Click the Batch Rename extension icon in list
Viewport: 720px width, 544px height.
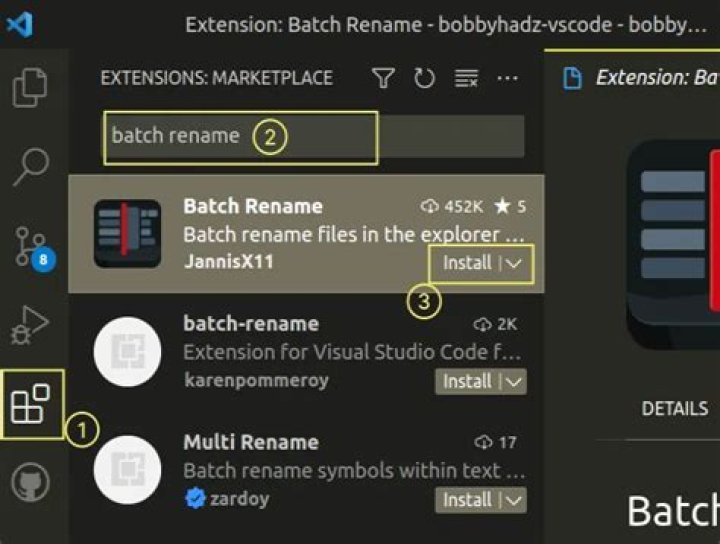coord(127,234)
